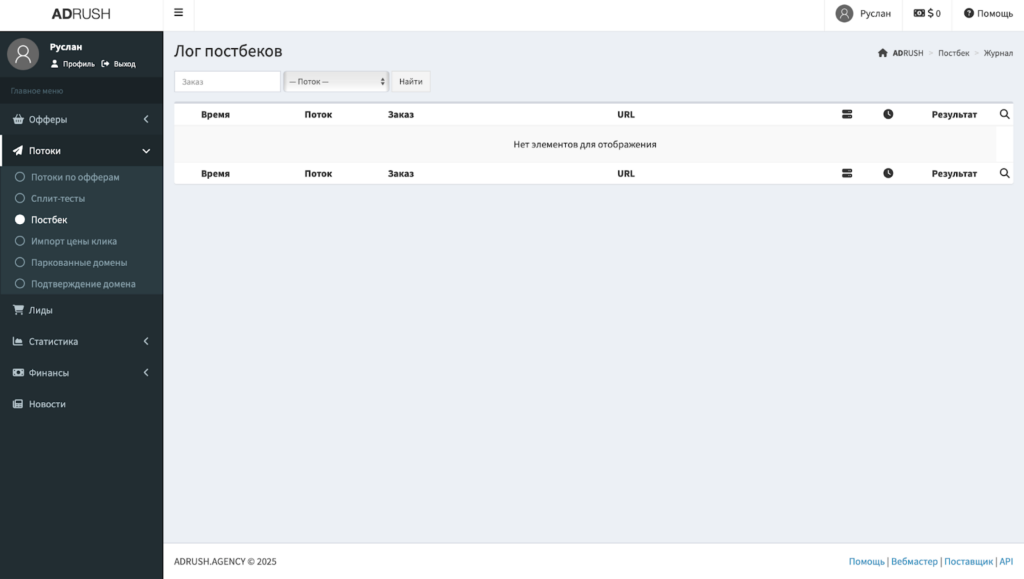Expand the Статистика menu
The image size is (1024, 579).
click(82, 341)
